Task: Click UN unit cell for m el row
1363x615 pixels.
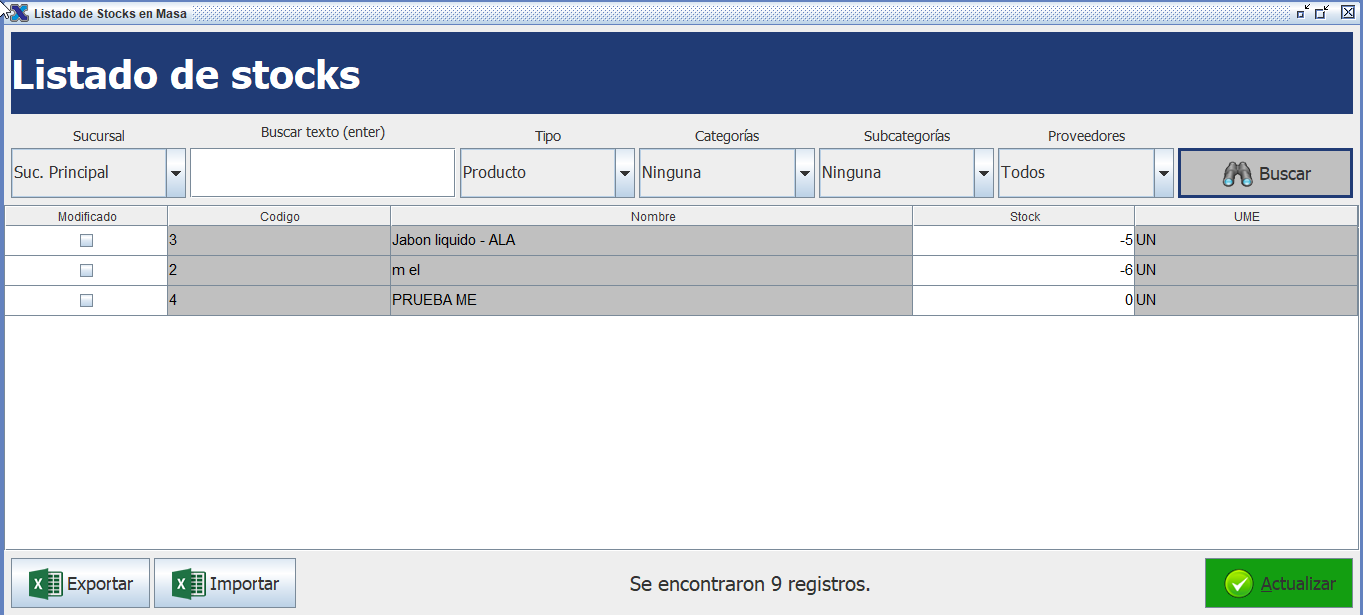Action: point(1246,271)
